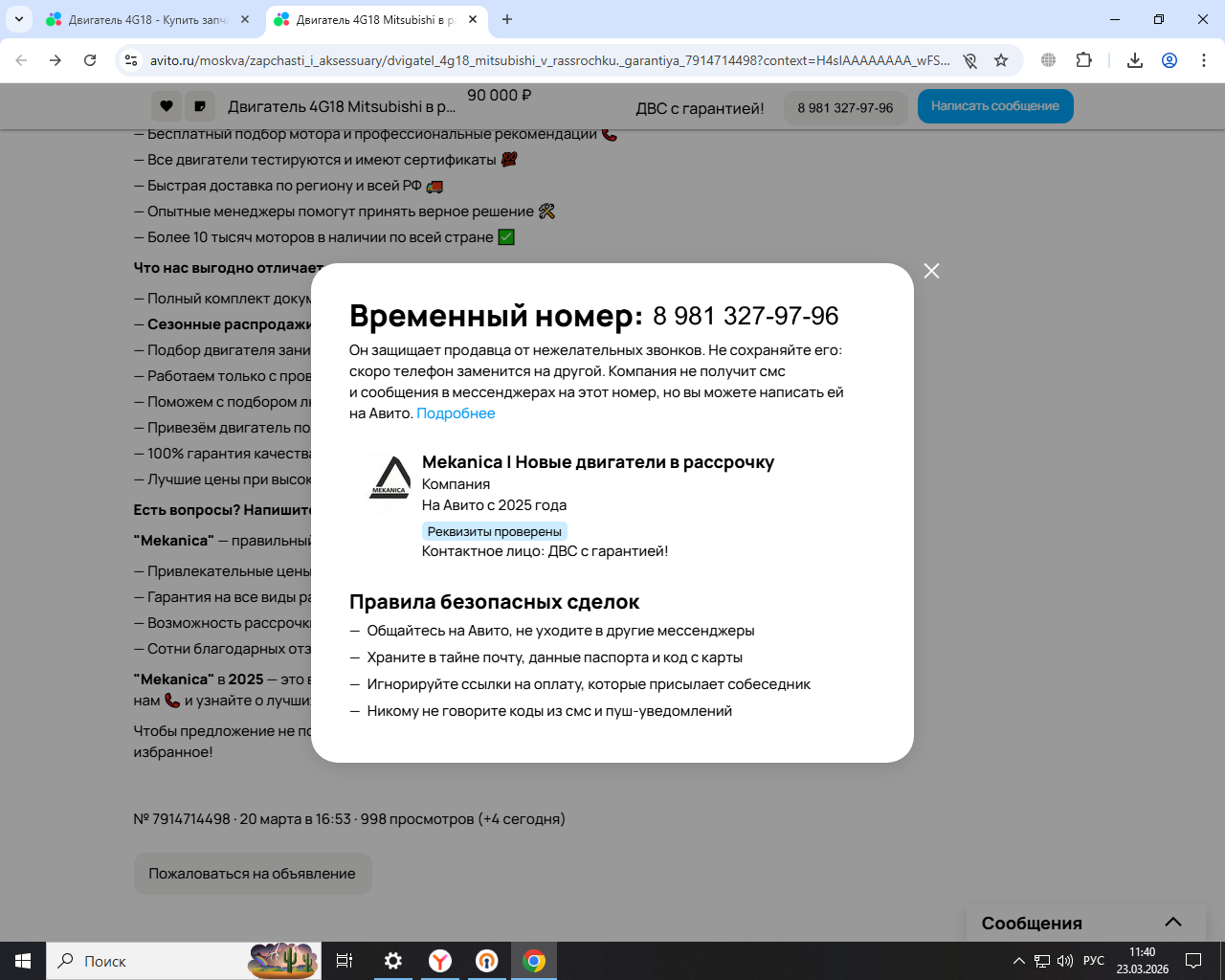
Task: Expand the Сообщения chat panel chevron
Action: [x=1173, y=923]
